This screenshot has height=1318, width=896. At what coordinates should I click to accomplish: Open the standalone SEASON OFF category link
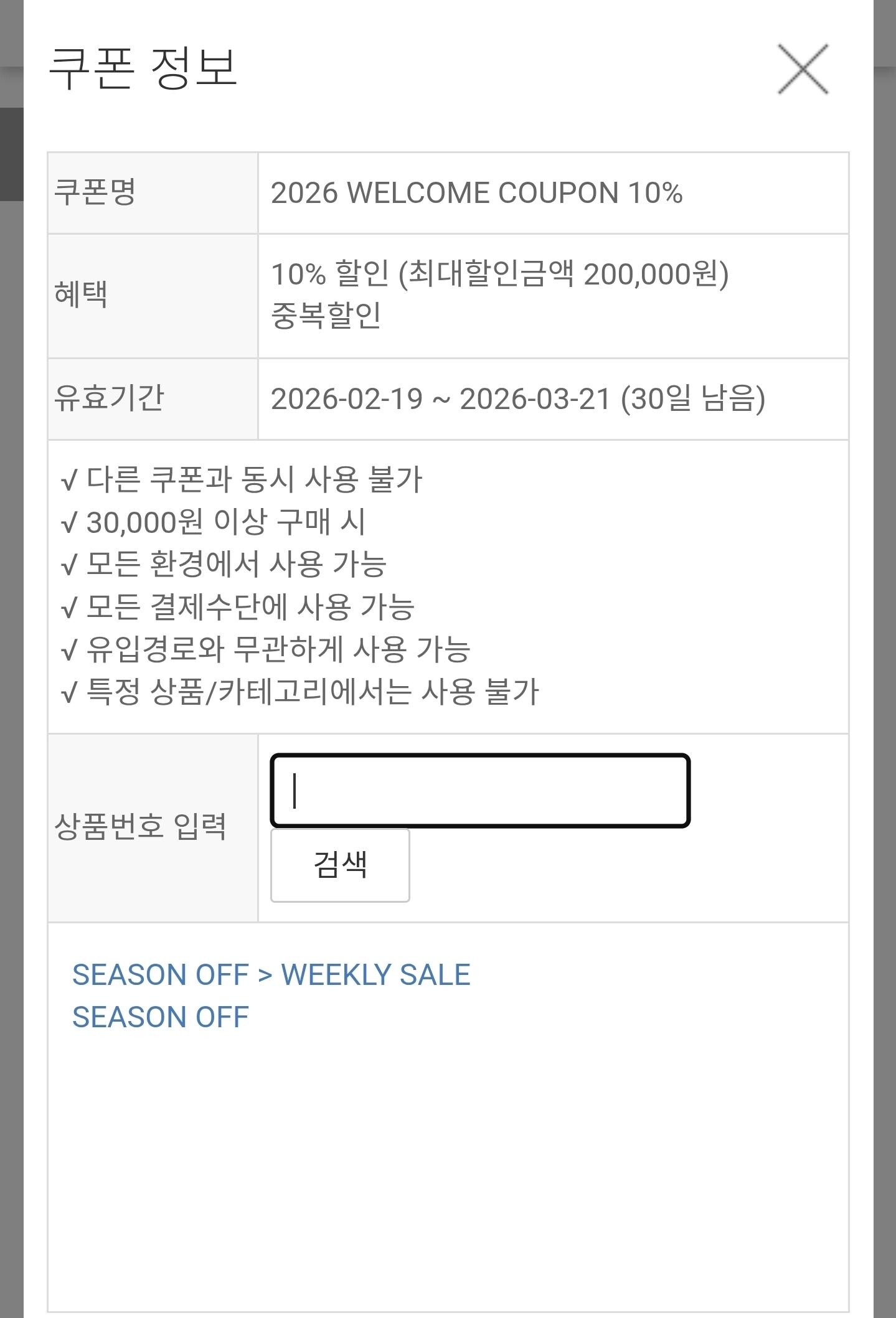click(160, 1017)
